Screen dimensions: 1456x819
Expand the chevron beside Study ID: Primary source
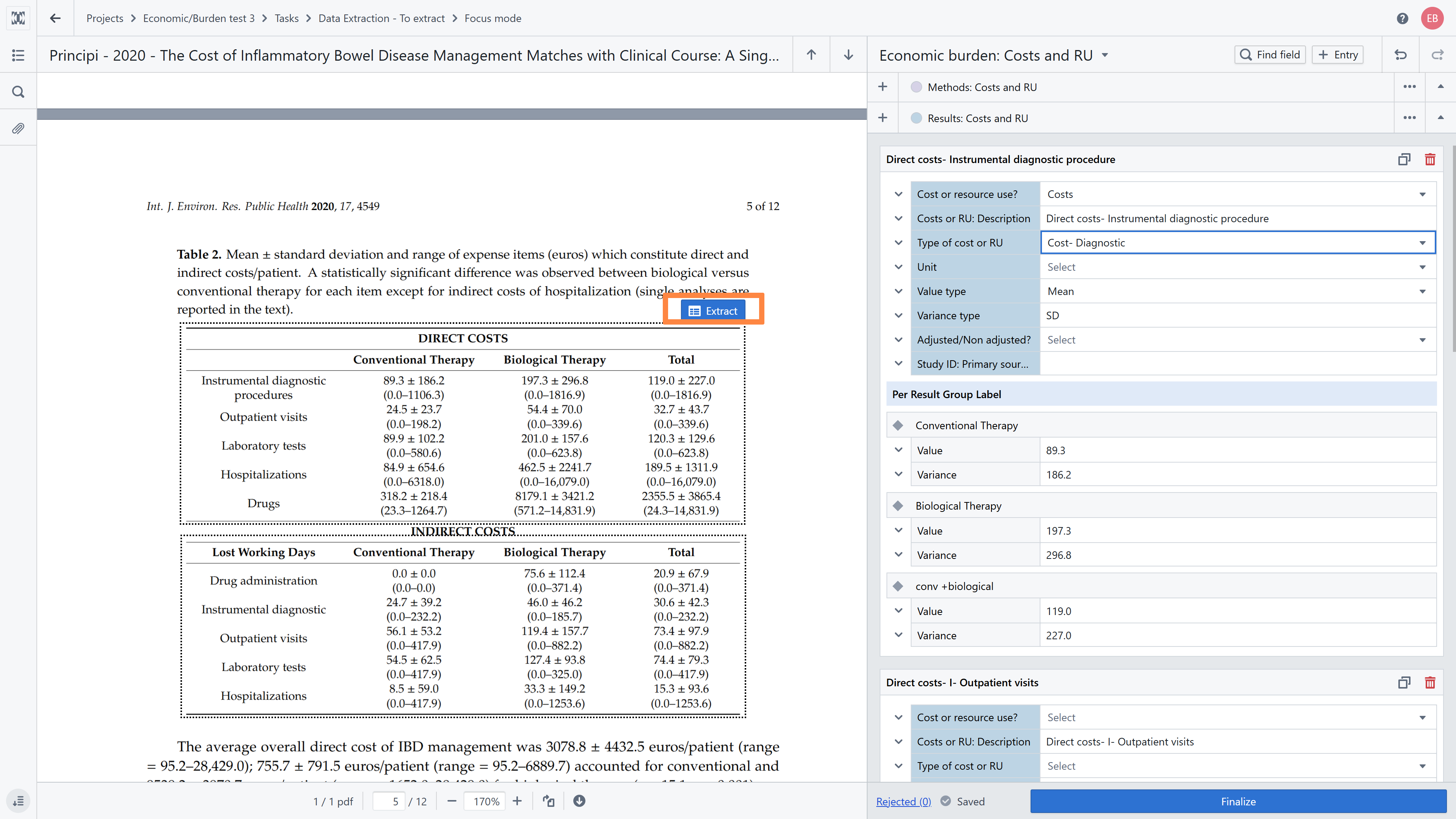pos(898,364)
